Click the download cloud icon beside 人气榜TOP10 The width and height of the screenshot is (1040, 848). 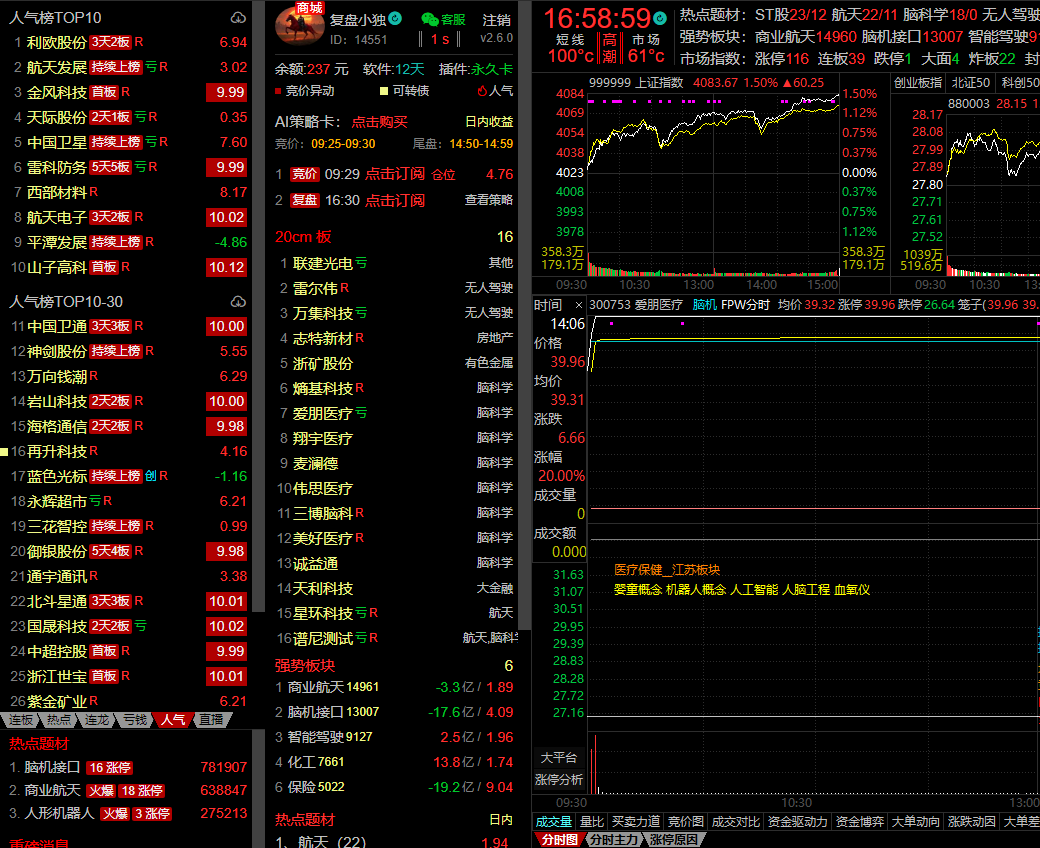(237, 18)
